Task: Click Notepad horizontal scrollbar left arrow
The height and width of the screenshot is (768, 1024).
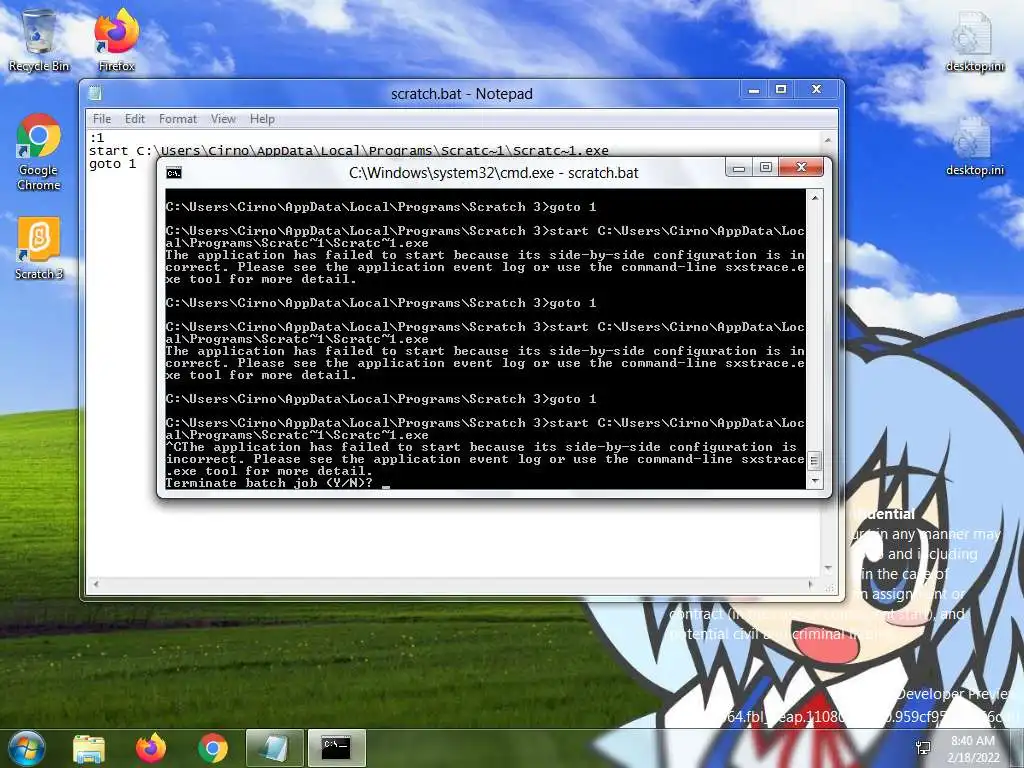Action: pos(95,584)
